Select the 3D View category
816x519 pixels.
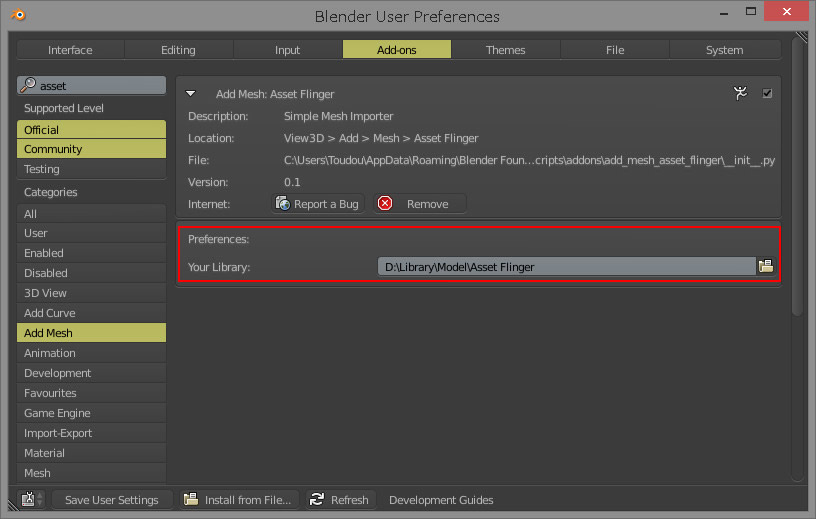(x=92, y=293)
